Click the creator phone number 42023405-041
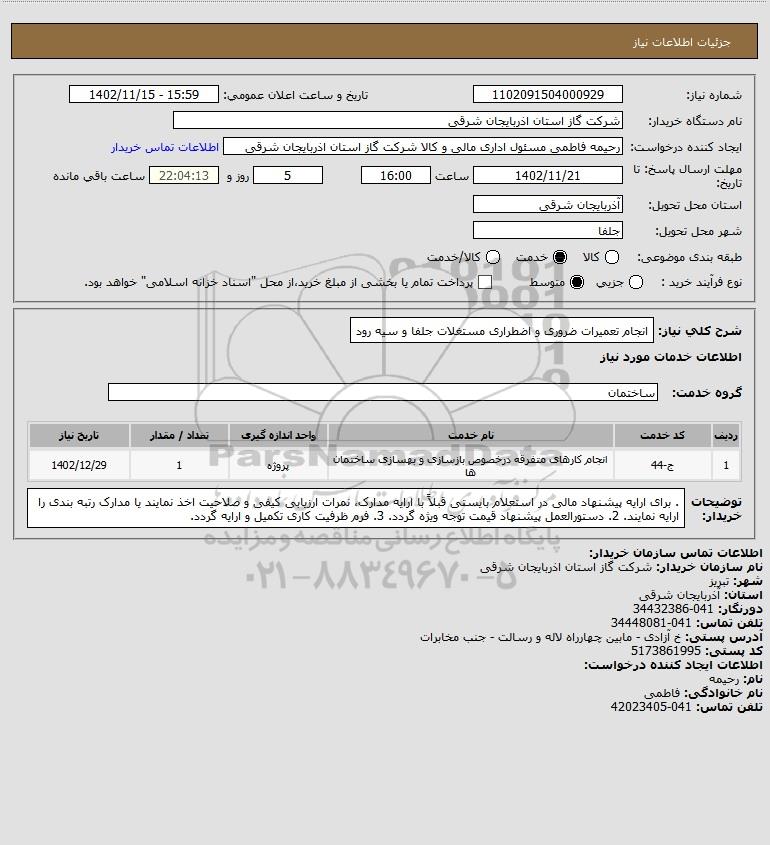 pyautogui.click(x=650, y=707)
